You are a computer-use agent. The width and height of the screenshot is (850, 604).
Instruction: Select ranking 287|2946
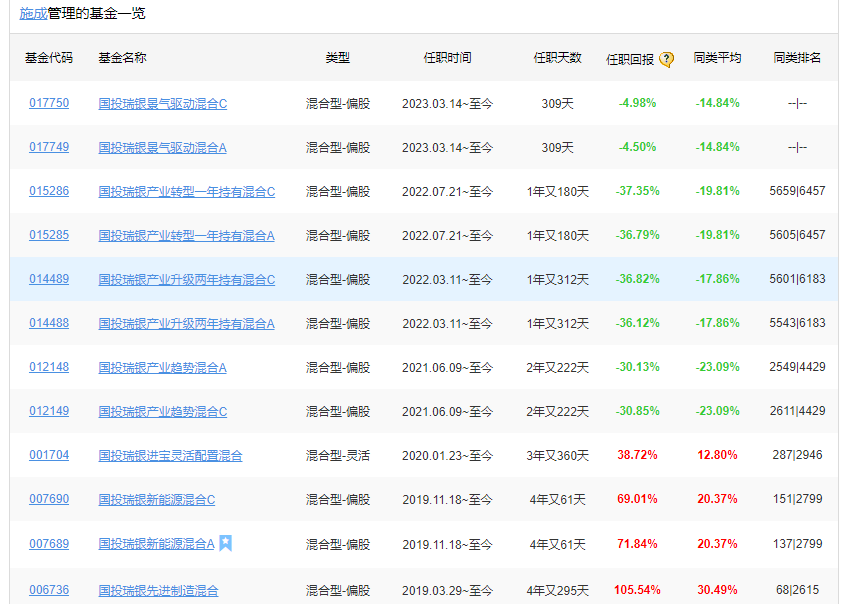[797, 455]
